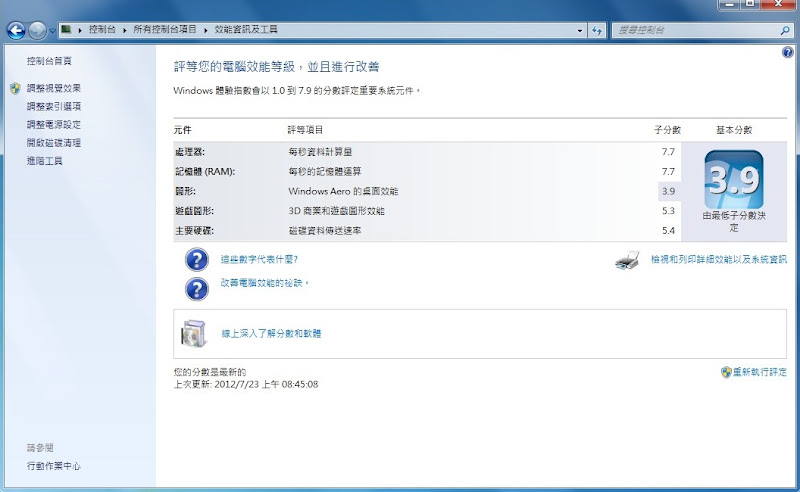The width and height of the screenshot is (800, 492).
Task: Click question icon beside 這些數字代表什麼
Action: (196, 260)
